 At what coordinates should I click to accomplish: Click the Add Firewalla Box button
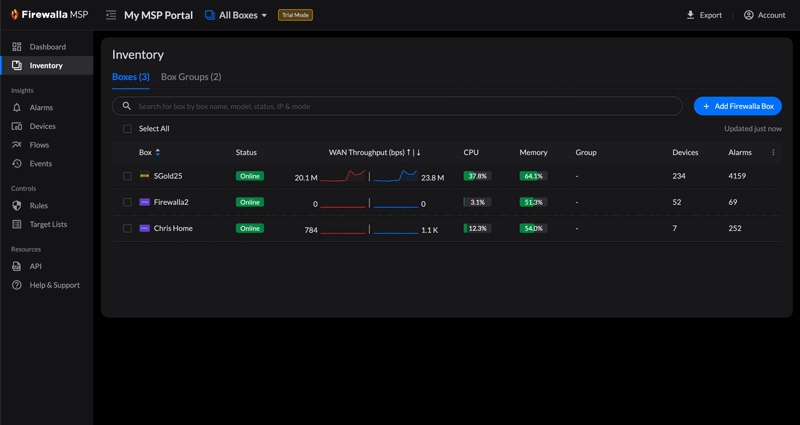point(738,106)
